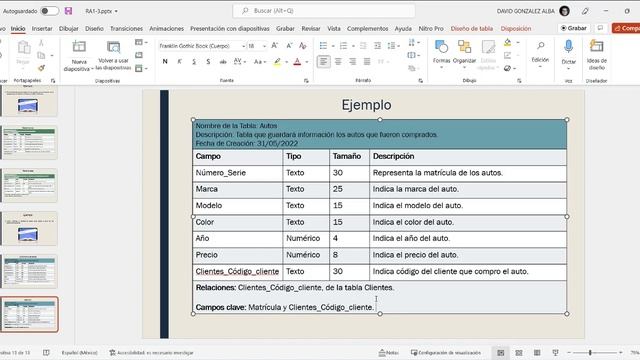Switch to the Transiciones tab
640x360 pixels.
click(x=127, y=29)
